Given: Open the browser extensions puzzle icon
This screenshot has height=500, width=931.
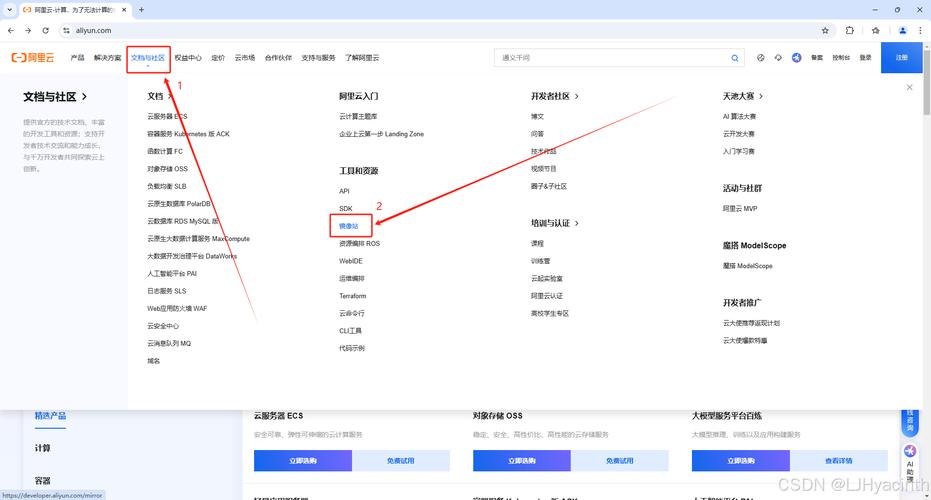Looking at the screenshot, I should (x=850, y=30).
